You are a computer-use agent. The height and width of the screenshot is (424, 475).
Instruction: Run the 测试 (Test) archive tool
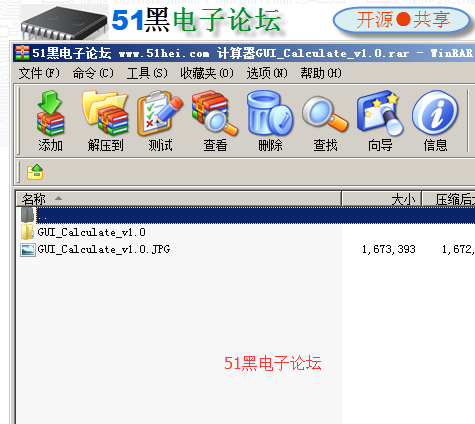(x=160, y=121)
